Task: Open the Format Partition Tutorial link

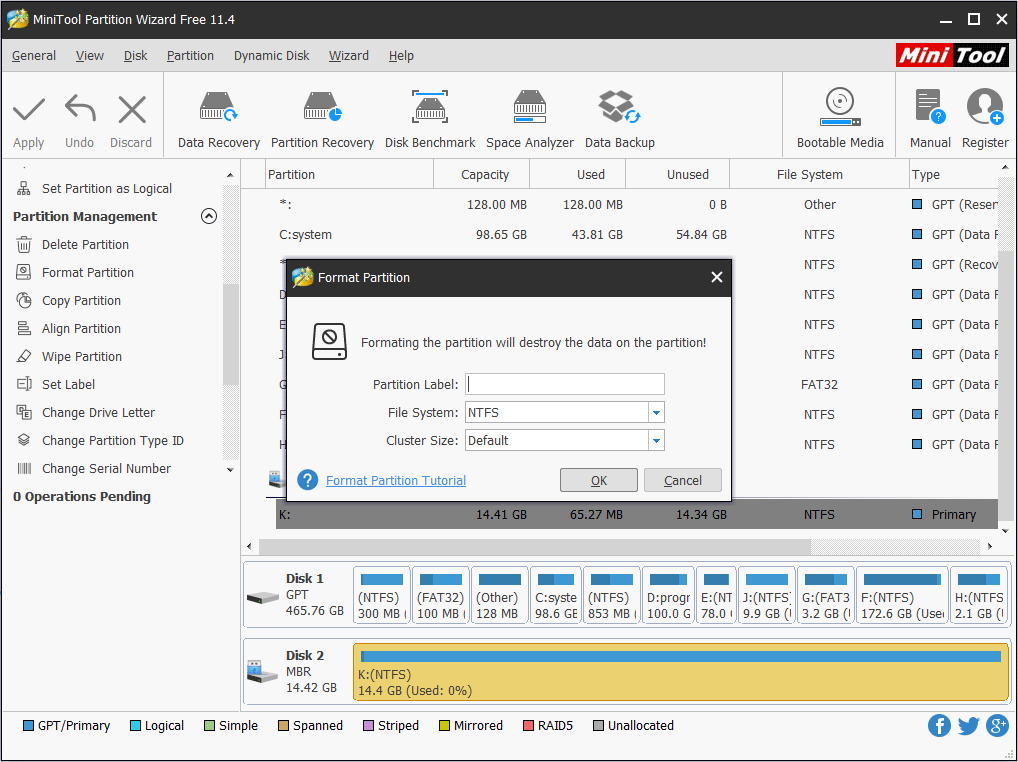Action: pos(396,480)
